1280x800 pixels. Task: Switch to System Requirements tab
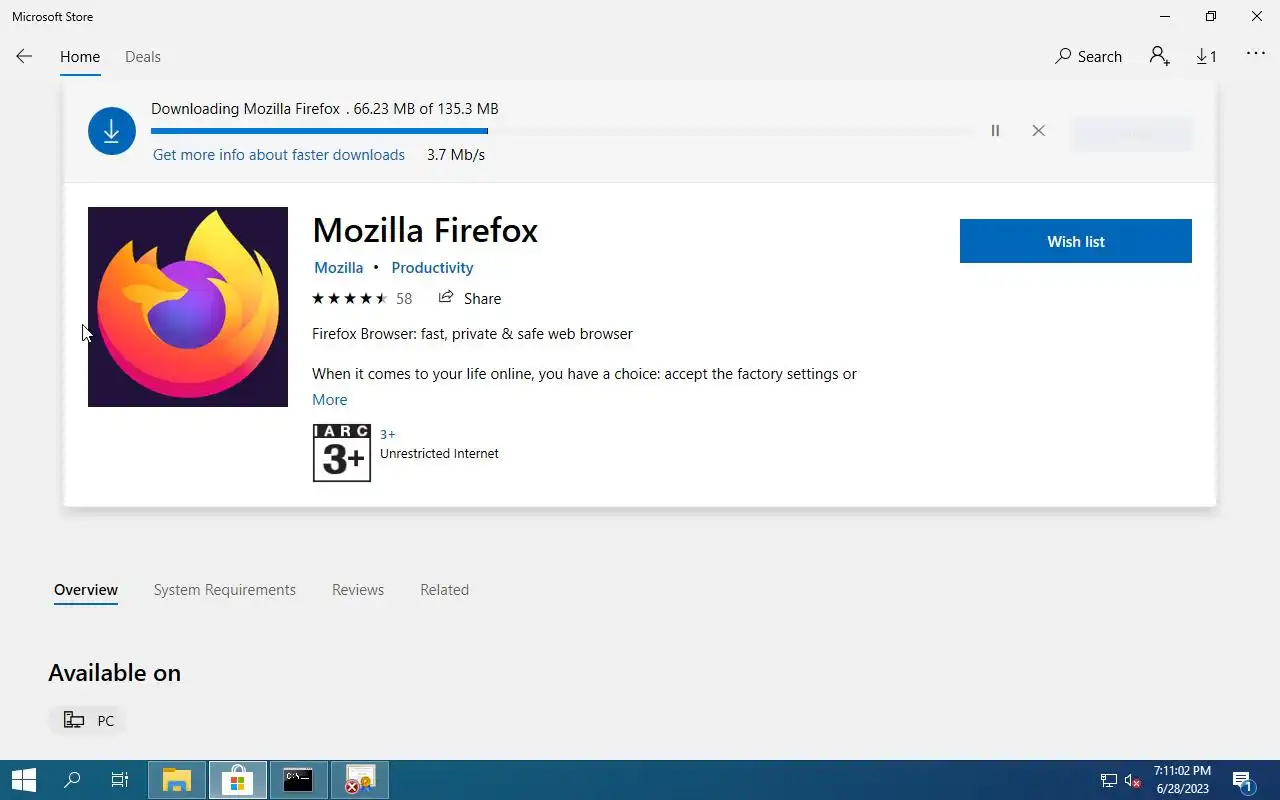(x=225, y=590)
